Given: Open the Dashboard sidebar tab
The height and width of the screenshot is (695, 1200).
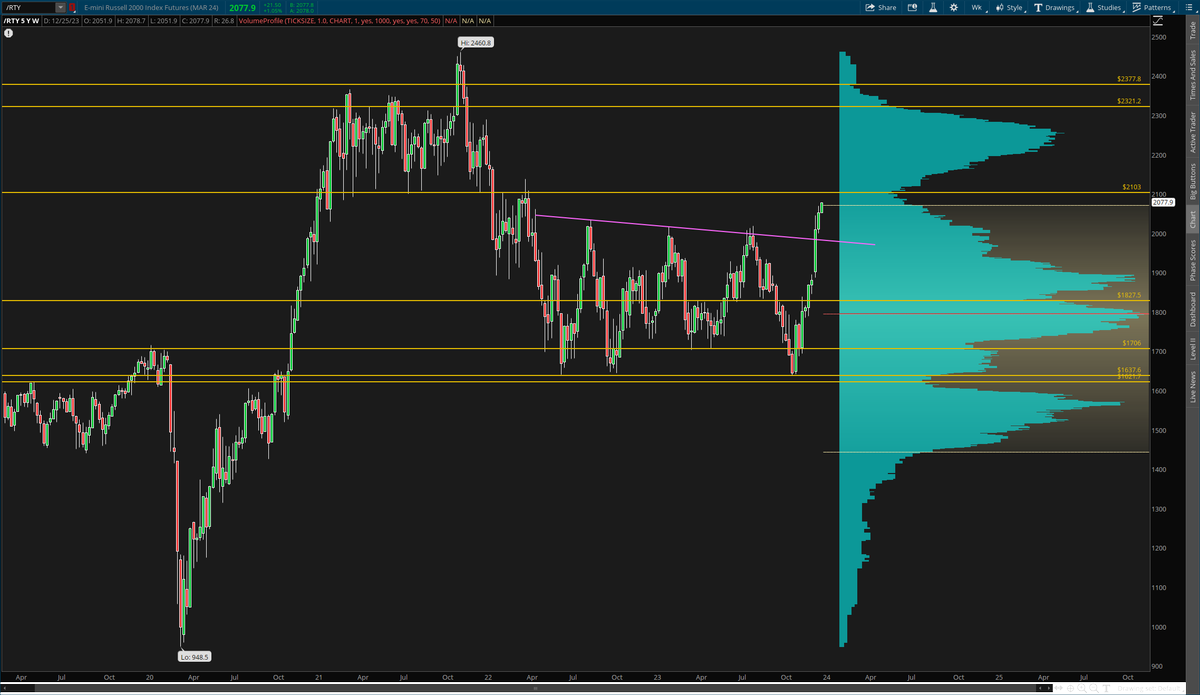Looking at the screenshot, I should coord(1192,309).
